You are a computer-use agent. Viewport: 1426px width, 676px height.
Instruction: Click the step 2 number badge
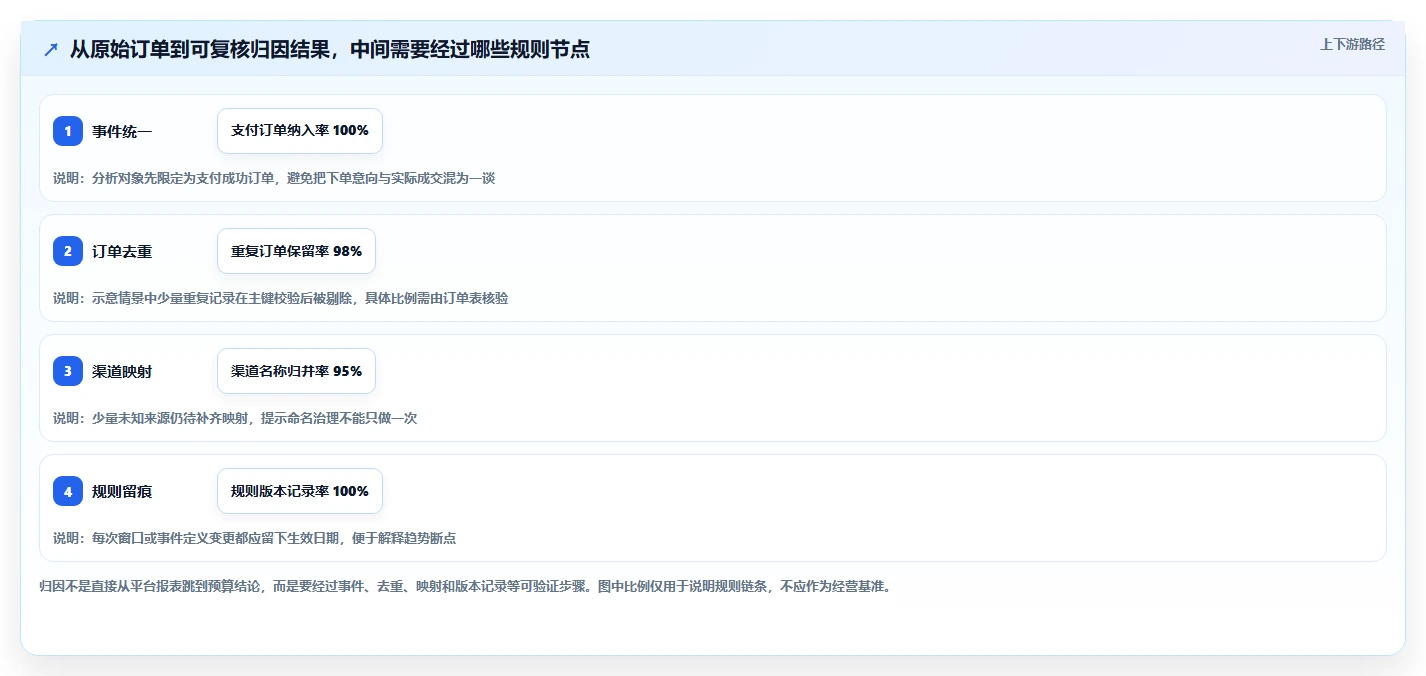coord(68,251)
